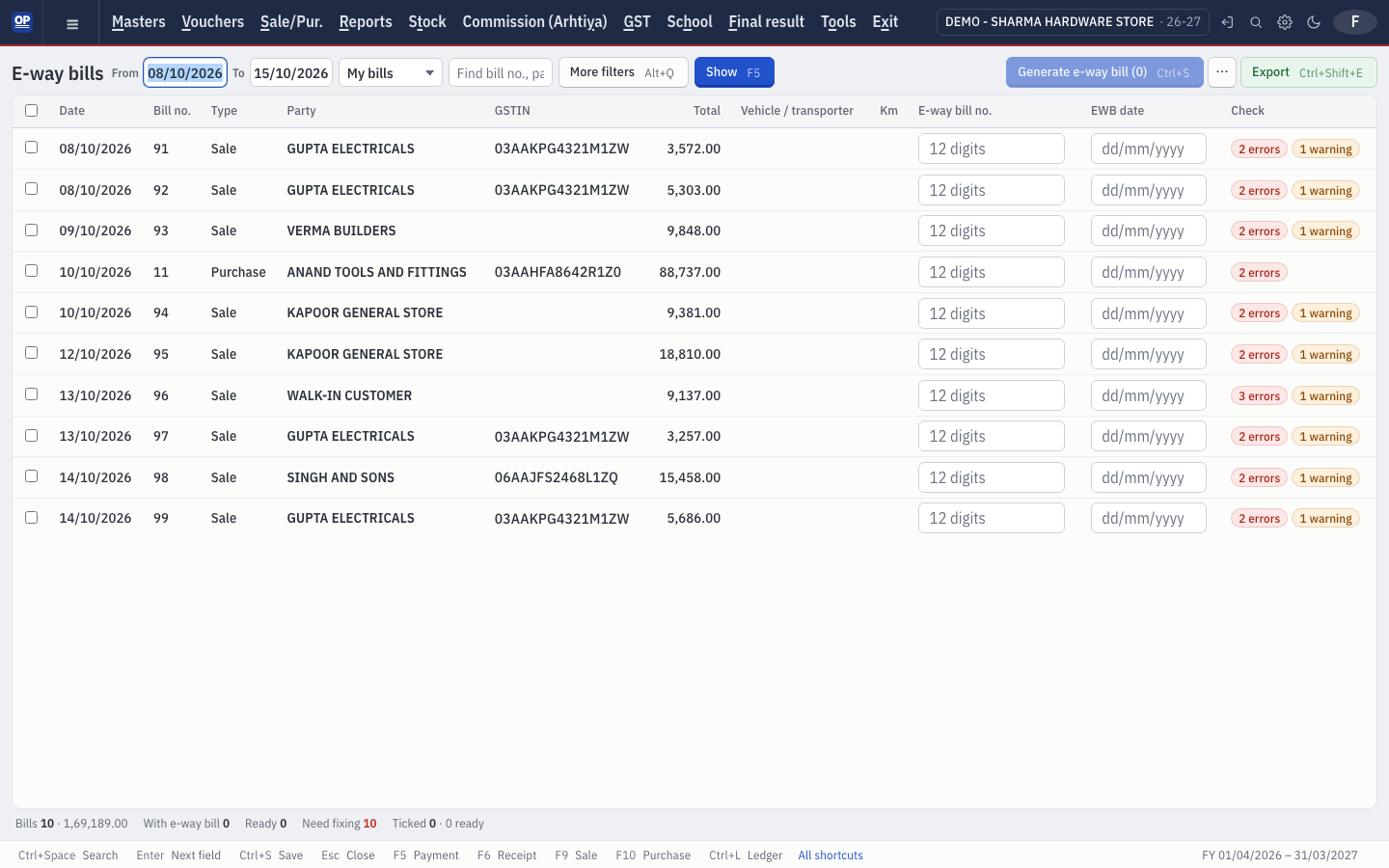Click Generate e-way bill button
Viewport: 1389px width, 868px height.
(x=1104, y=72)
